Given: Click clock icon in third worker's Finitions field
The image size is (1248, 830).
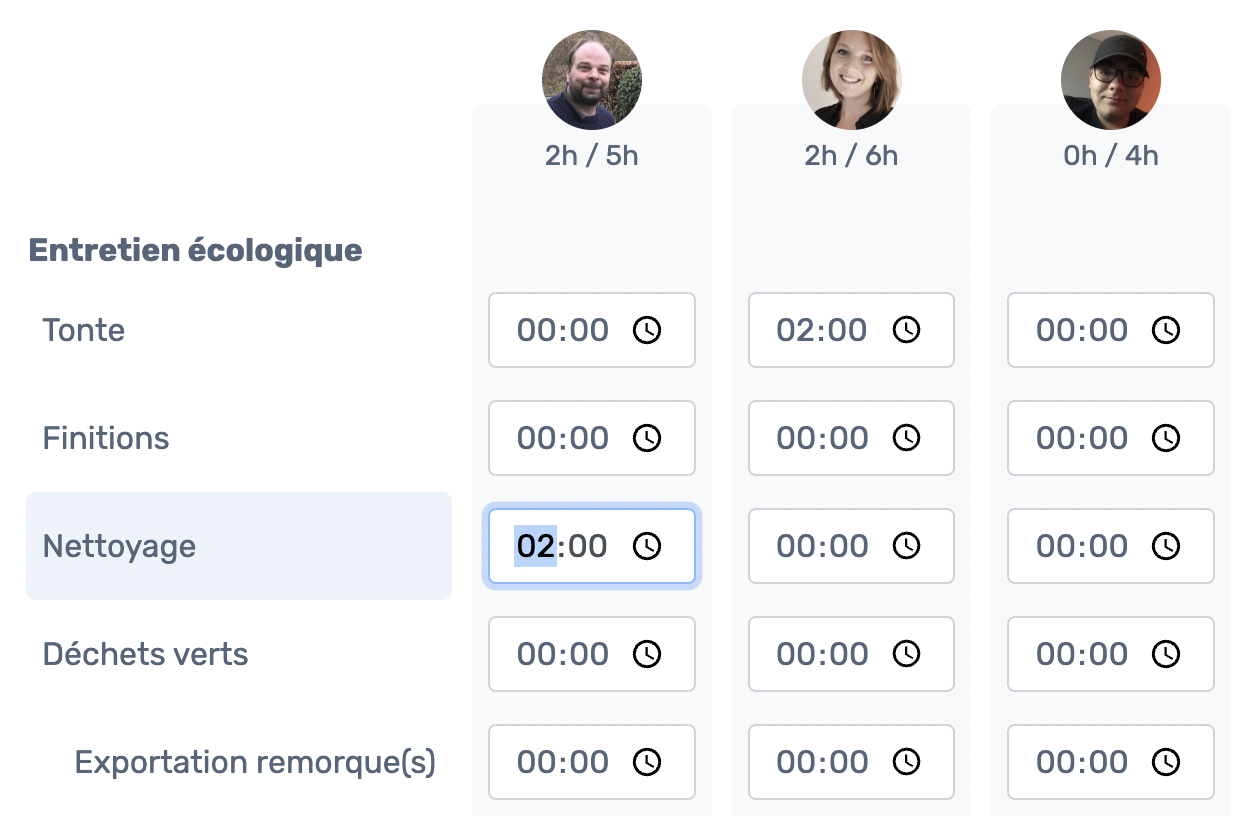Looking at the screenshot, I should [x=1166, y=438].
